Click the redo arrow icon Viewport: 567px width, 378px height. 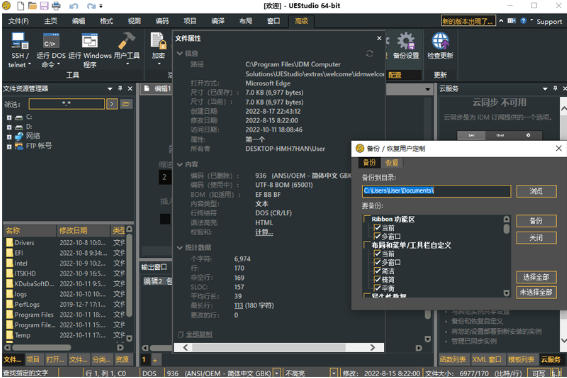91,6
